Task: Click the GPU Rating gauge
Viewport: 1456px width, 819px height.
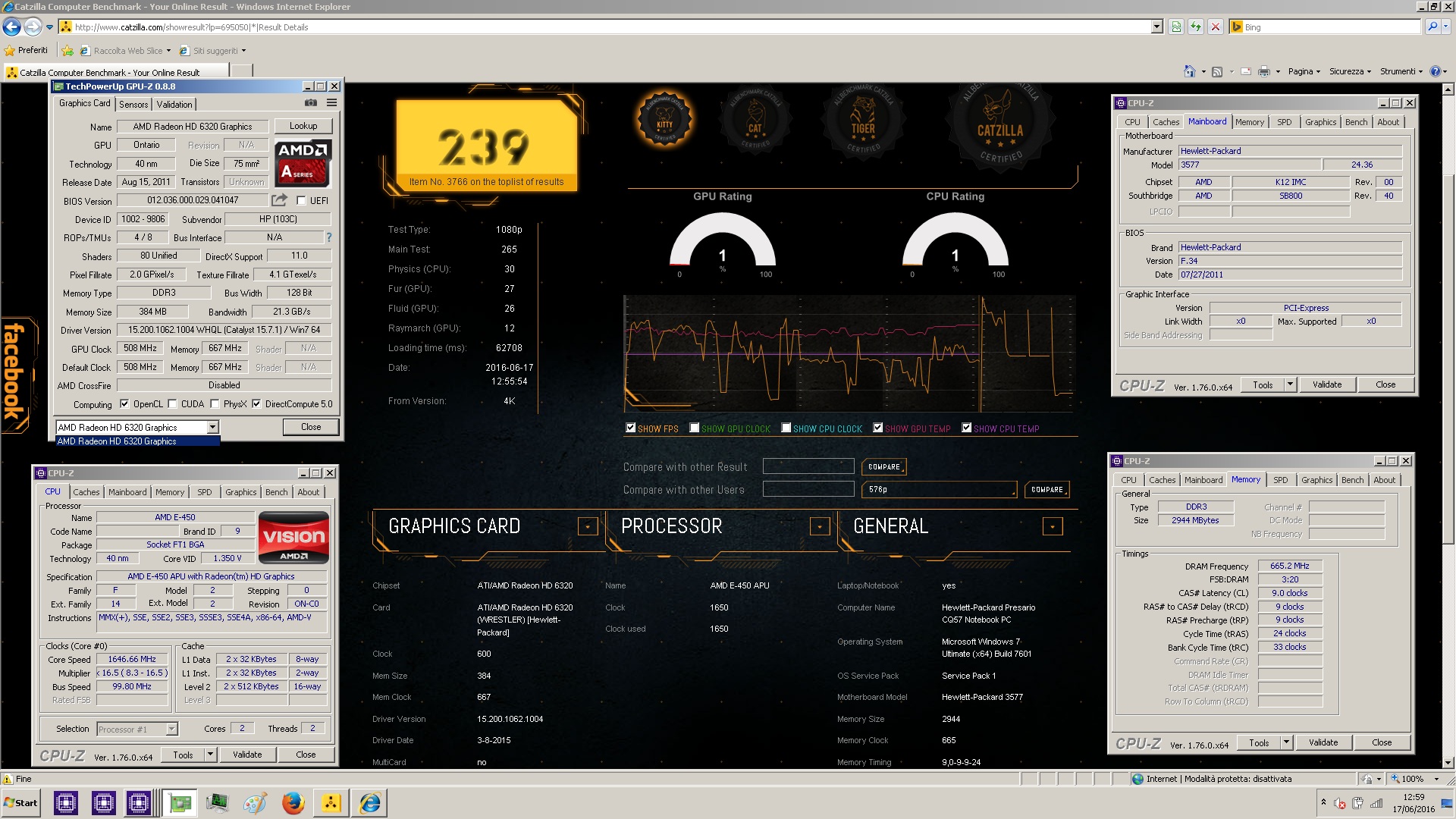Action: (x=722, y=241)
